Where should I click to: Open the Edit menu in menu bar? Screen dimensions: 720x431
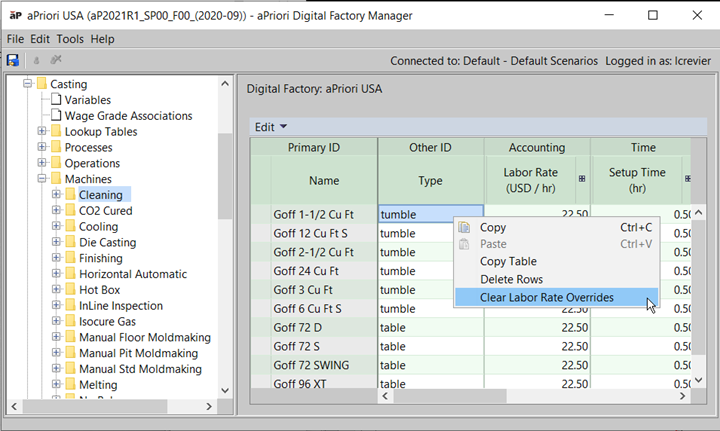coord(40,39)
